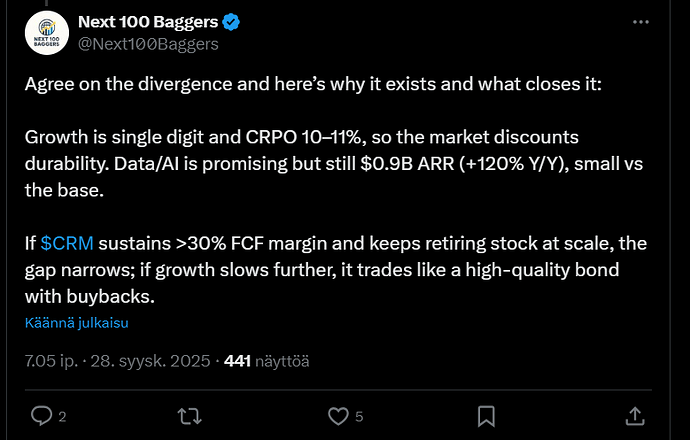Open the @Next100Baggers handle link
690x440 pixels.
click(x=148, y=44)
